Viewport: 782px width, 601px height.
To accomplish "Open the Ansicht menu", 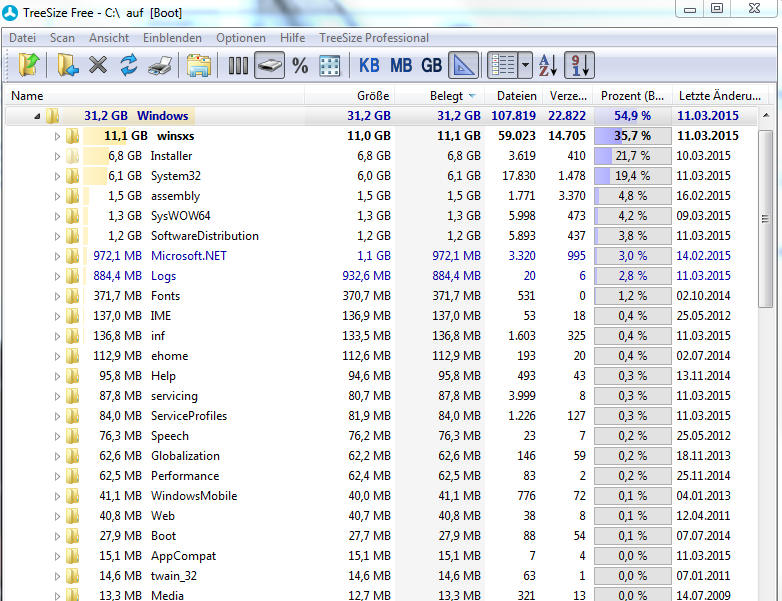I will [109, 38].
